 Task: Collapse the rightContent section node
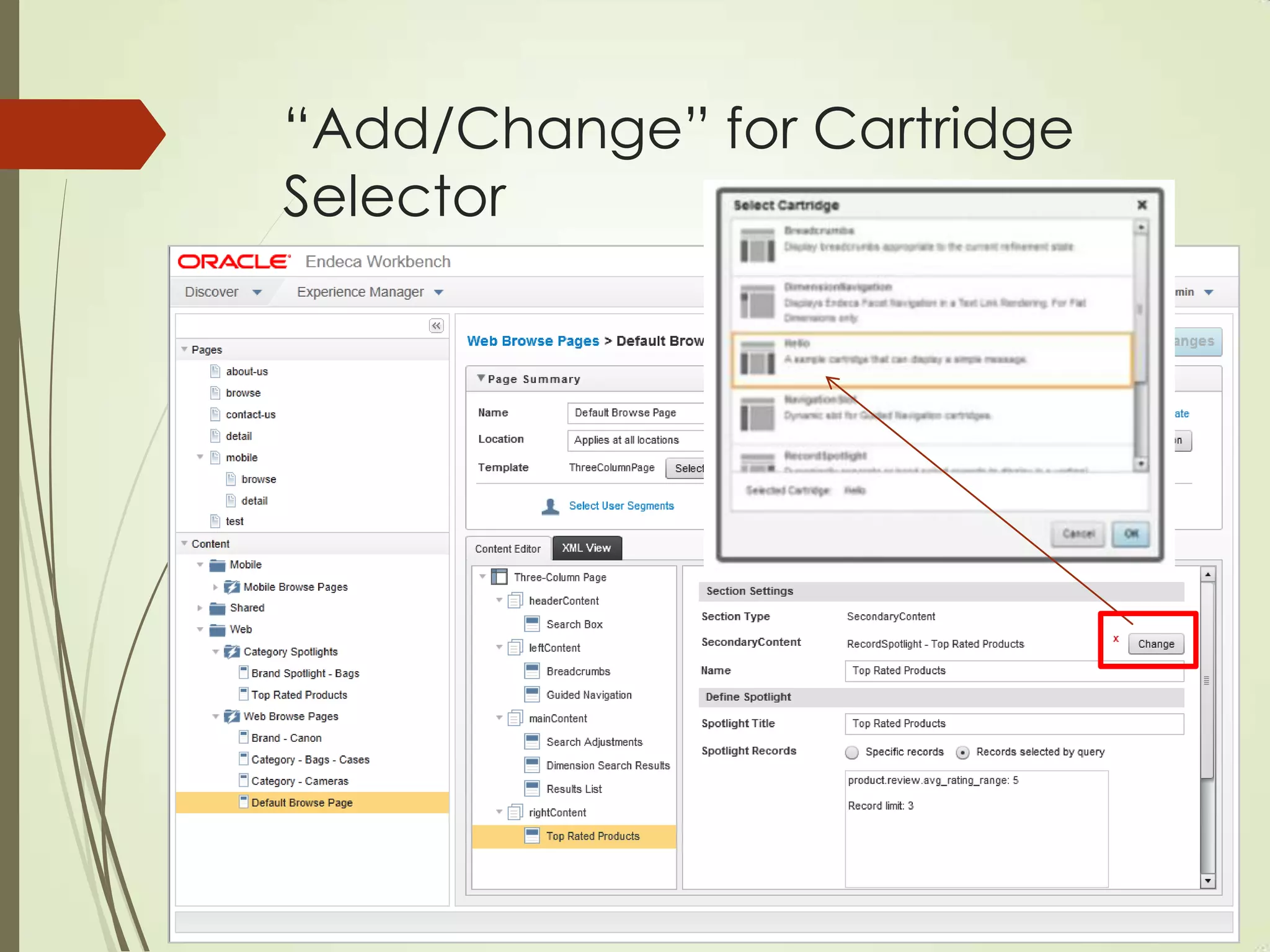pyautogui.click(x=499, y=812)
